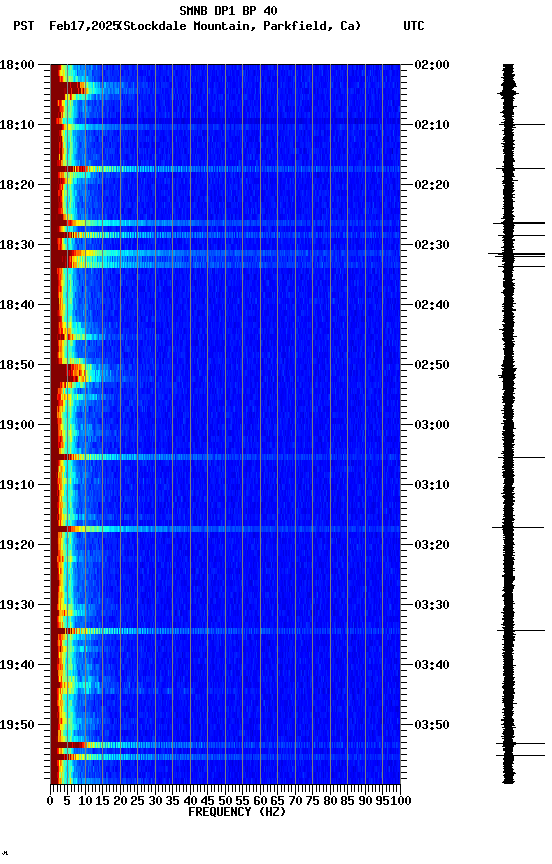This screenshot has height=864, width=552.
Task: Click the 20 Hz frequency axis label
Action: pyautogui.click(x=120, y=801)
